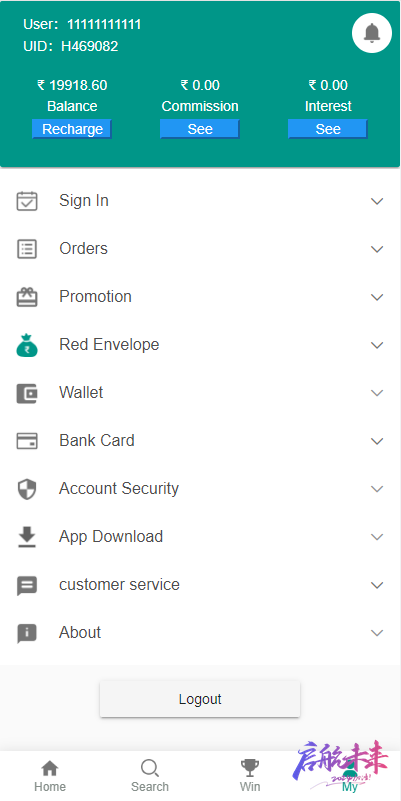Click the Red Envelope money bag icon
Screen dimensions: 401x801
(x=27, y=345)
